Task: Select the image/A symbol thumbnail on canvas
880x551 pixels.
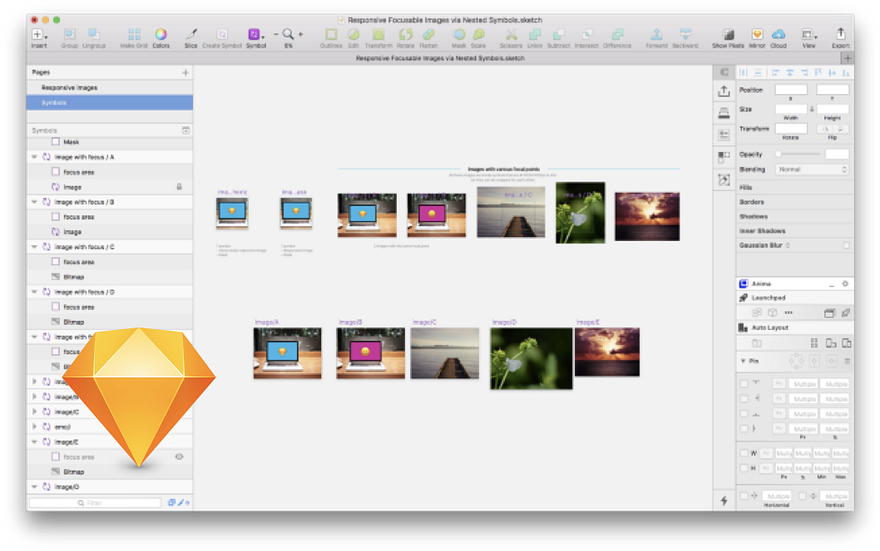Action: tap(287, 353)
